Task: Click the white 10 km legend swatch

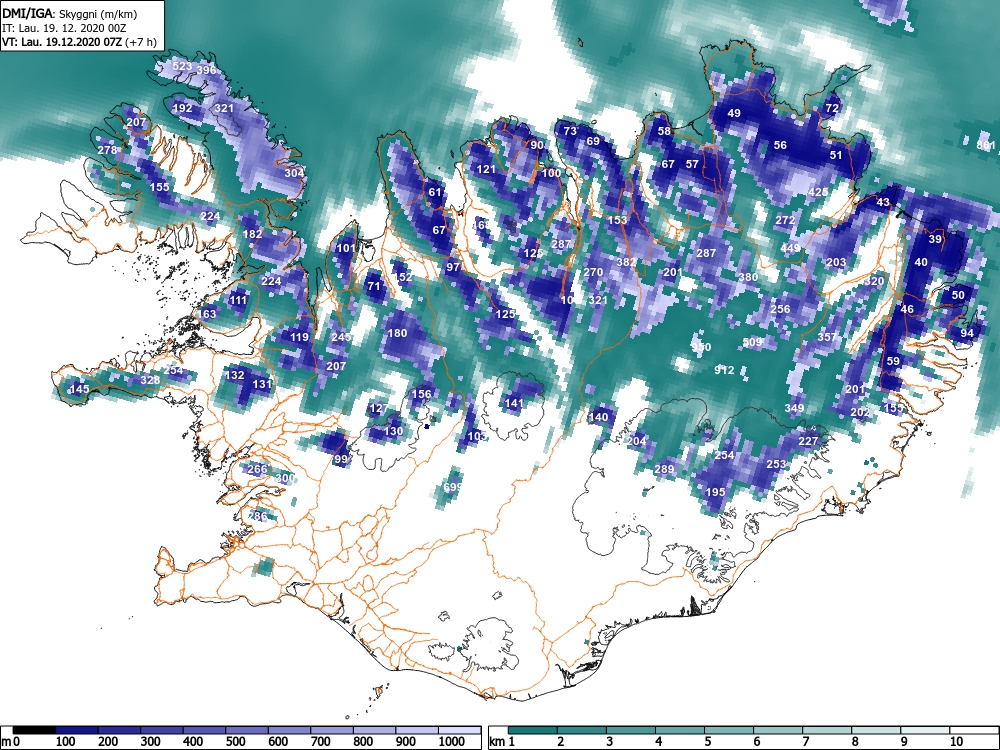Action: coord(974,730)
